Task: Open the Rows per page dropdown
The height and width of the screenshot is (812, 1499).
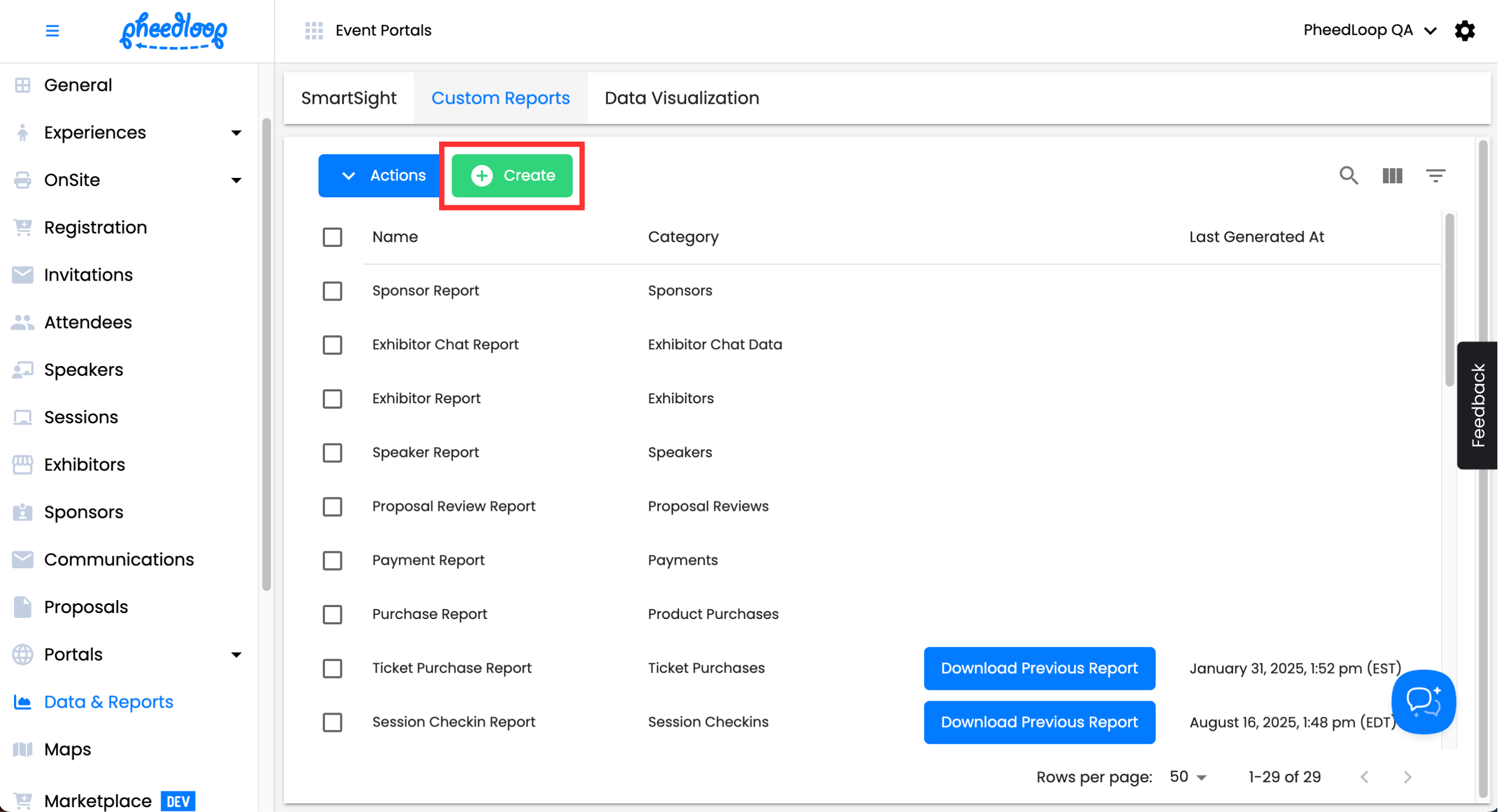Action: click(x=1188, y=776)
